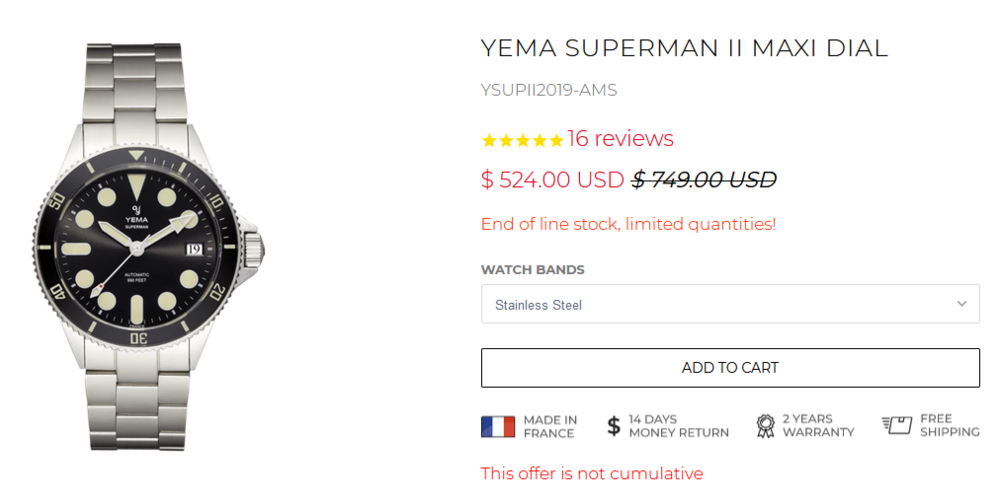Open the 16 reviews link
Image resolution: width=1000 pixels, height=503 pixels.
pos(620,139)
